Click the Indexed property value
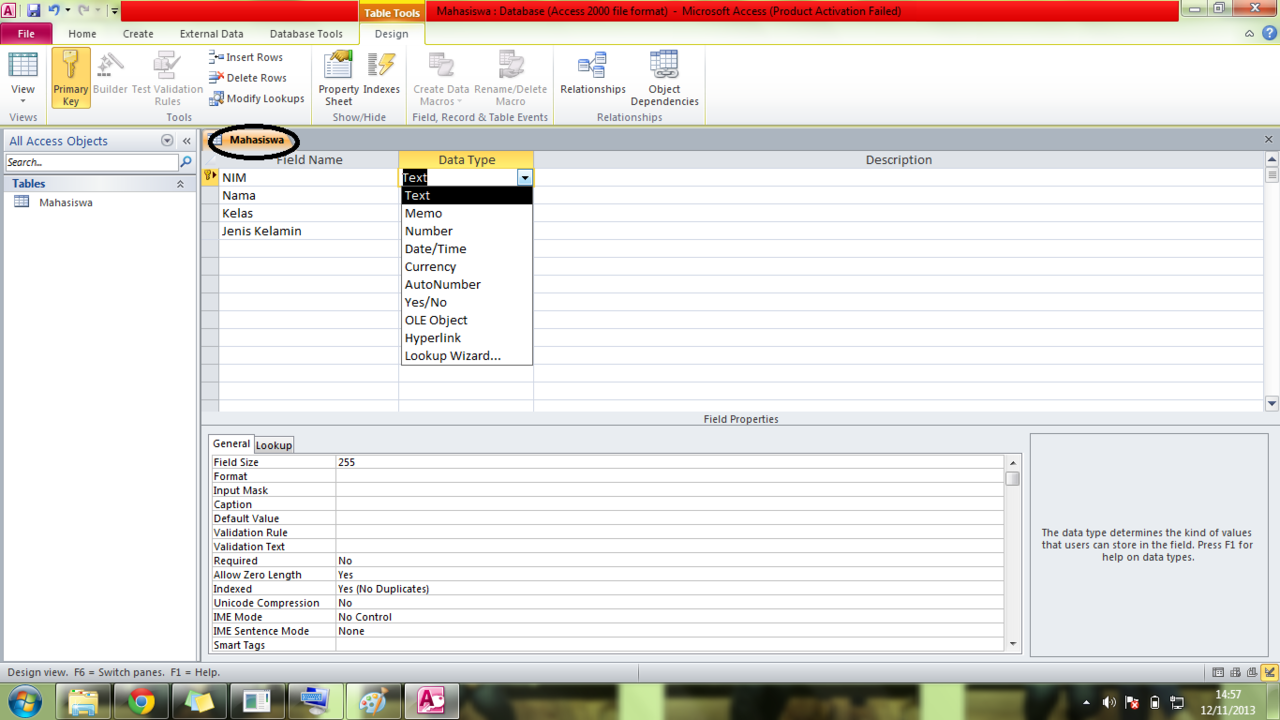 point(670,589)
